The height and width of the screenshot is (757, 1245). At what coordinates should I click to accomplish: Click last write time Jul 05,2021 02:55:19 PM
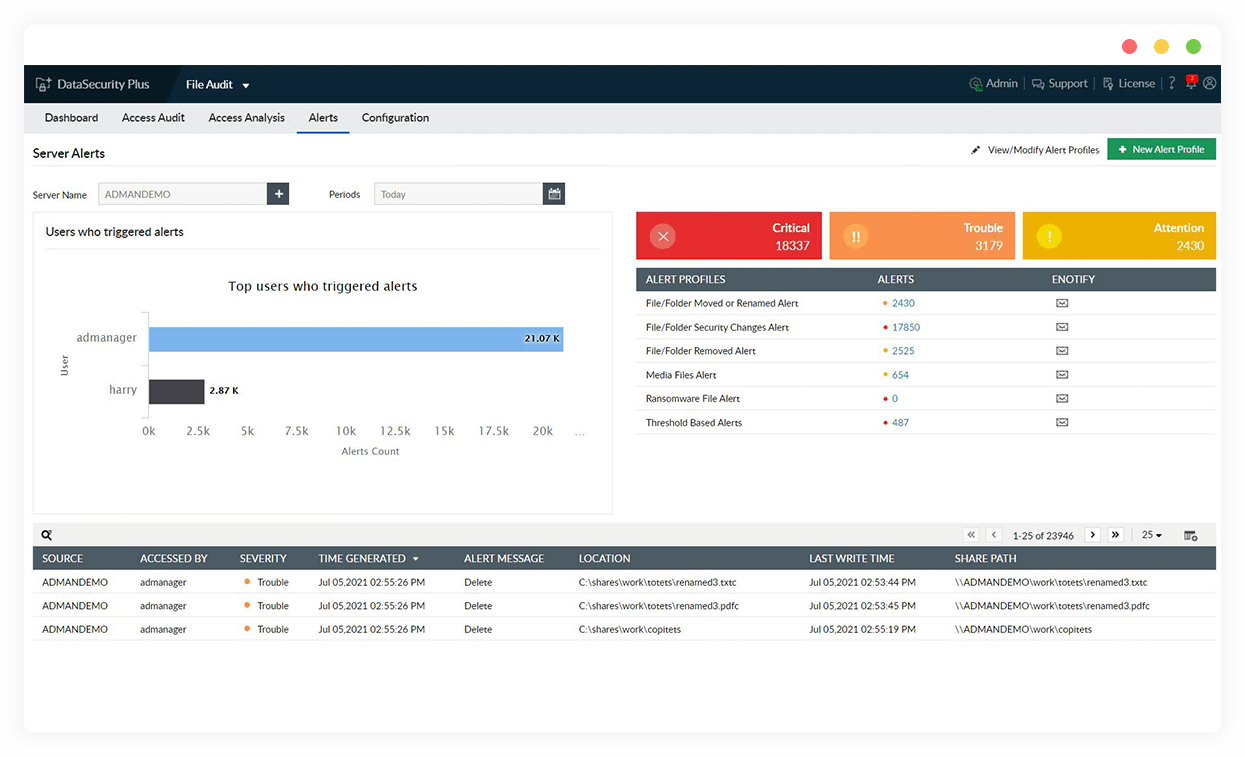click(863, 630)
